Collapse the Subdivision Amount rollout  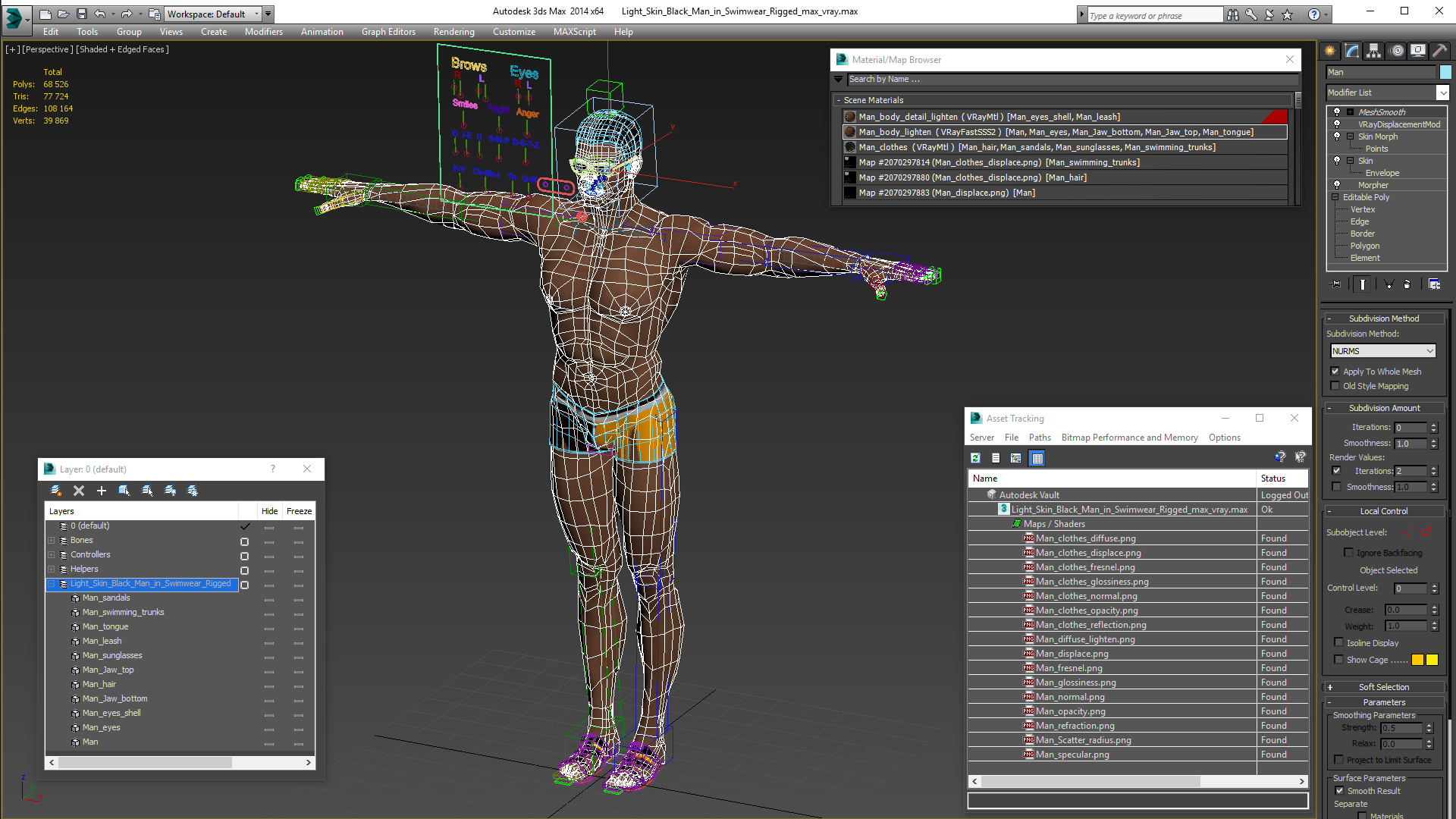pos(1384,408)
